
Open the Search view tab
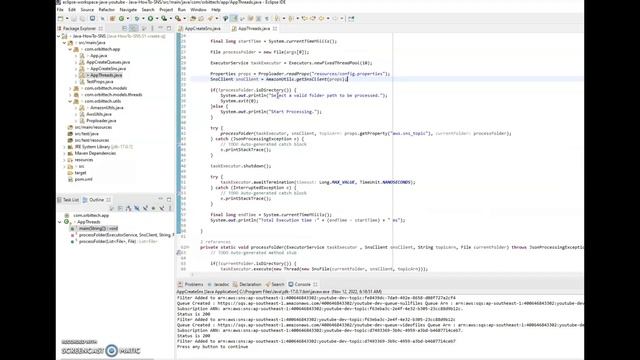275,284
